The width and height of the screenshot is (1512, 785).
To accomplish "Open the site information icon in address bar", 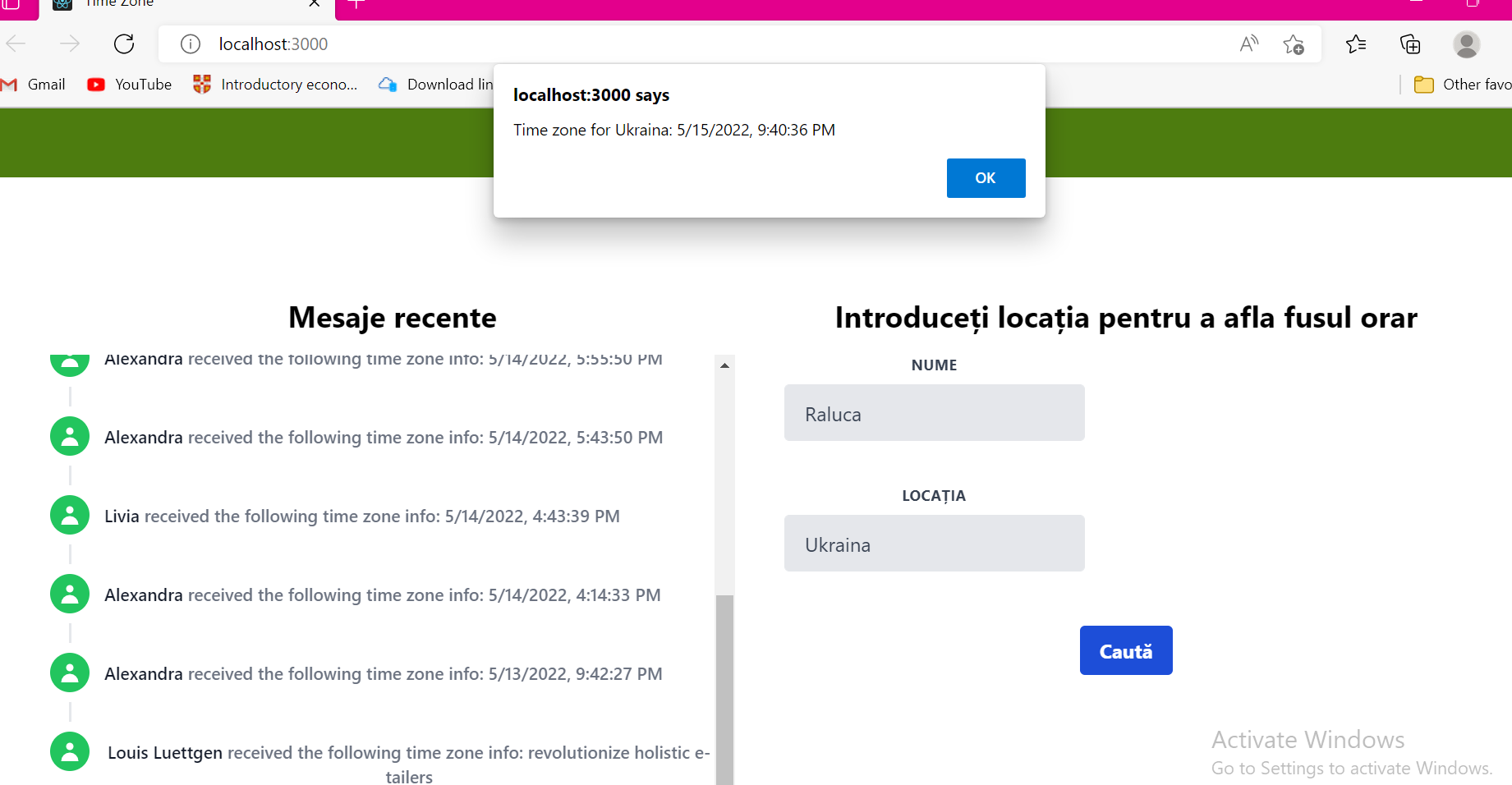I will tap(190, 44).
